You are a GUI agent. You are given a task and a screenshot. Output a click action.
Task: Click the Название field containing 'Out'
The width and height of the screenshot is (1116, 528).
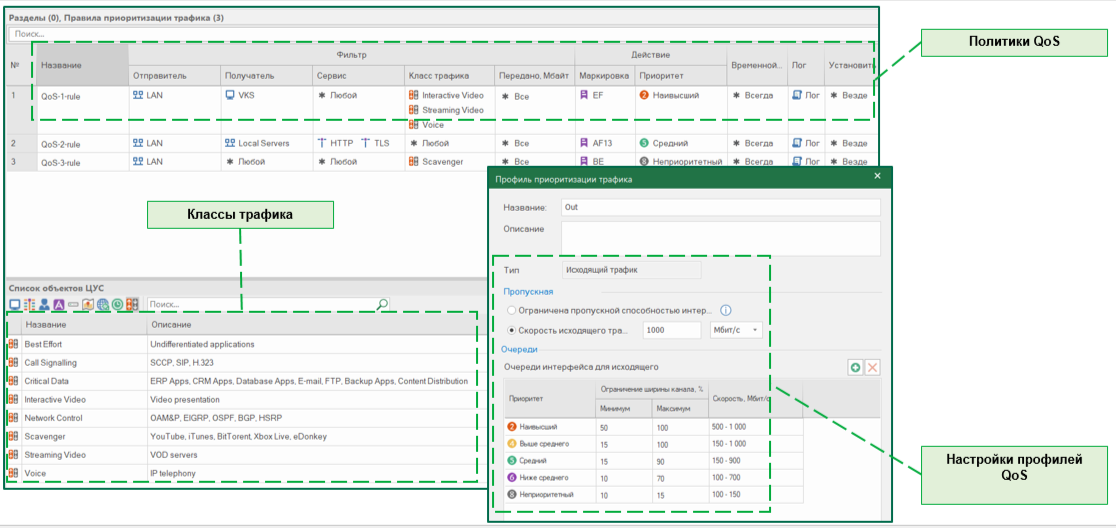coord(720,207)
